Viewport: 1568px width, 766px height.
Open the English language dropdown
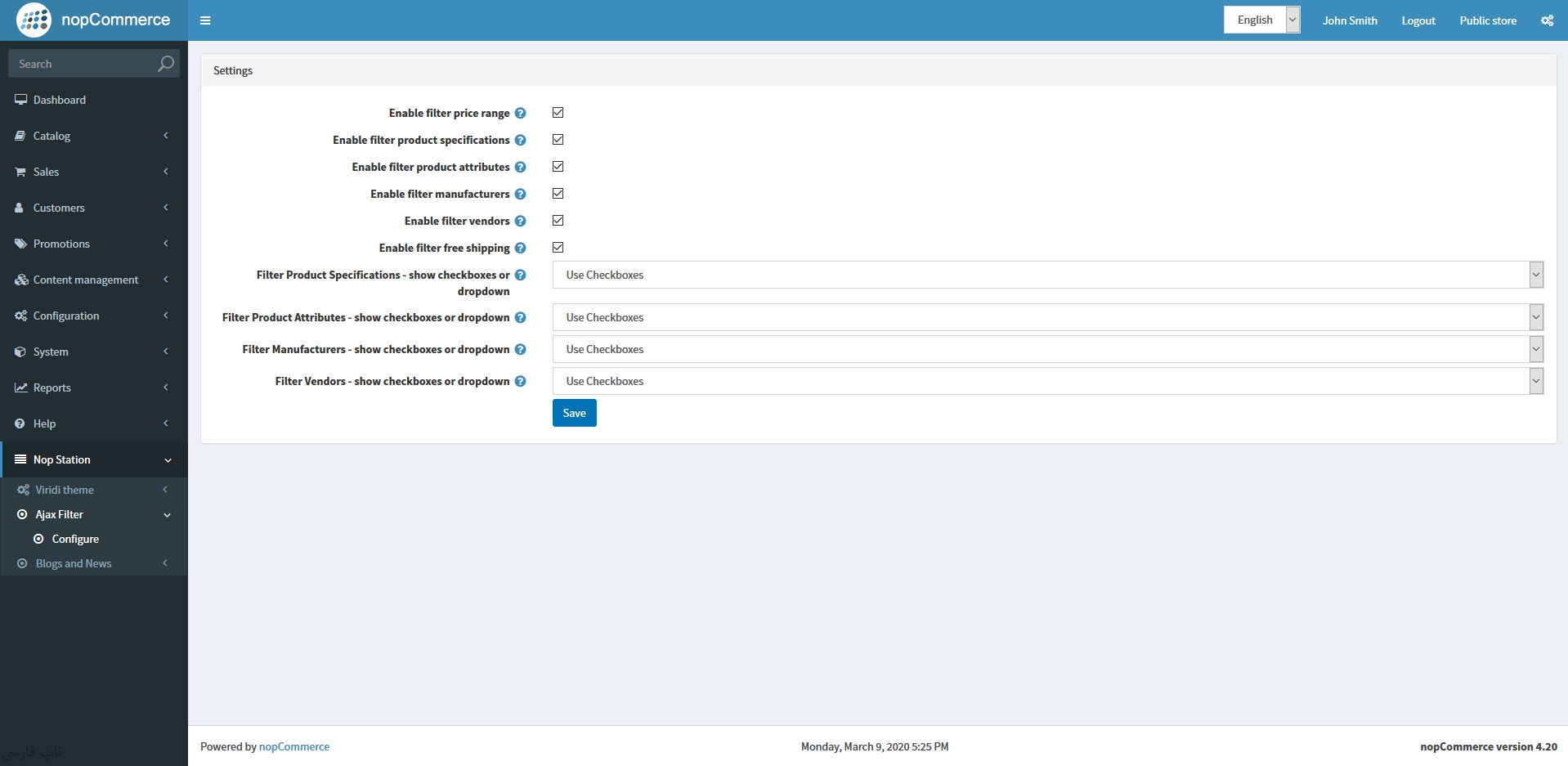(x=1261, y=20)
